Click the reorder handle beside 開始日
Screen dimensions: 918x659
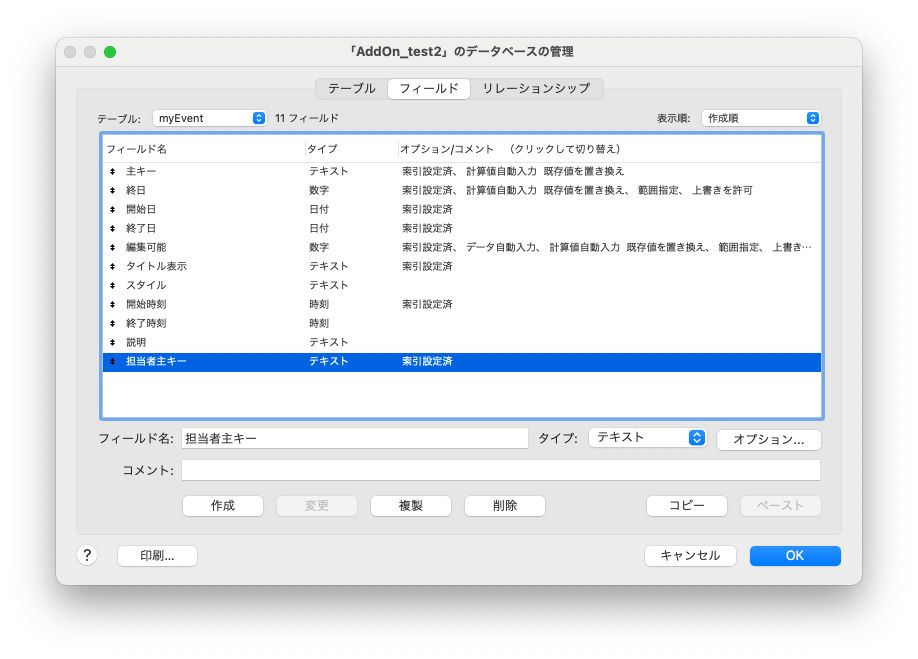point(112,210)
